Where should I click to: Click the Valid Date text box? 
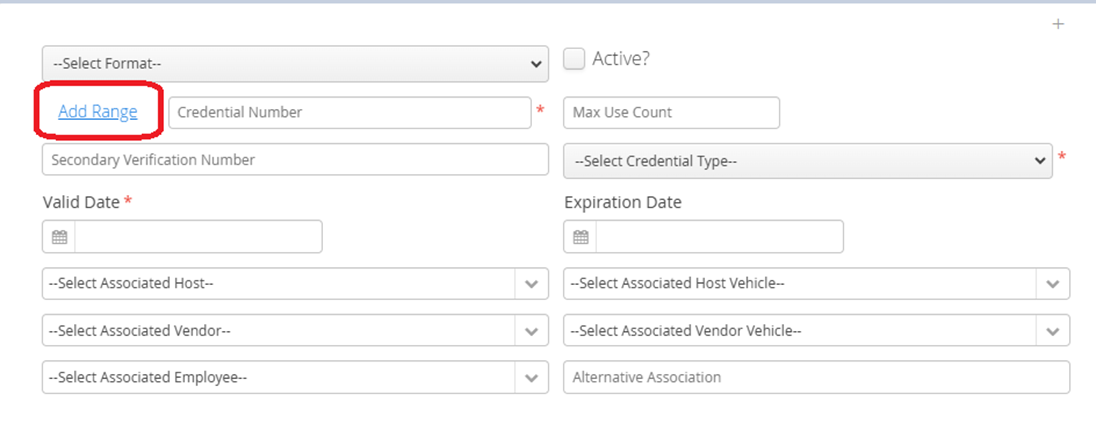point(199,237)
